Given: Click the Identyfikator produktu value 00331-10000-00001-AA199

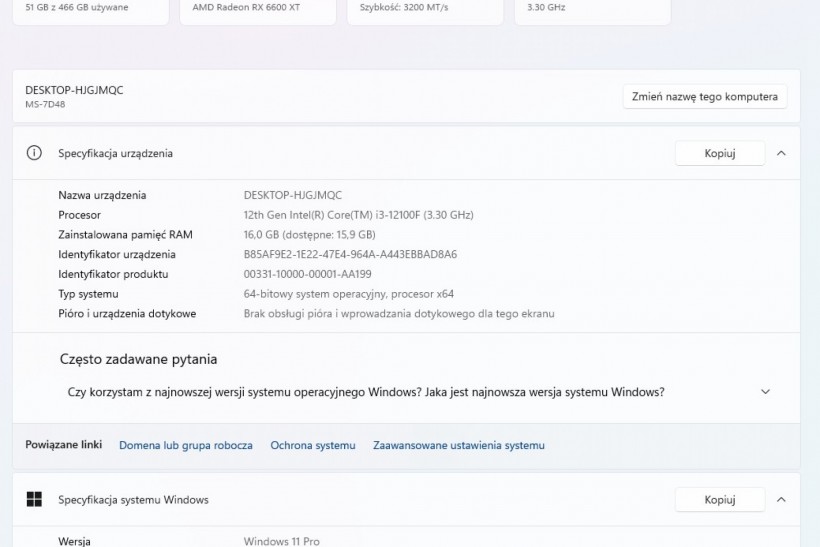Looking at the screenshot, I should click(307, 274).
